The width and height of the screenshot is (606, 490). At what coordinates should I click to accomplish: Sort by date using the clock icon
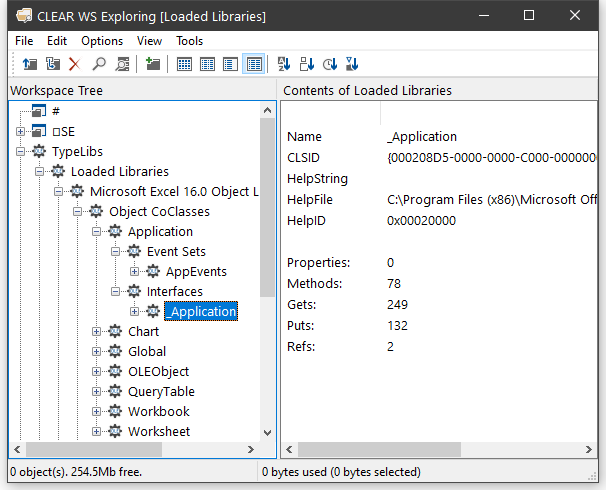329,64
